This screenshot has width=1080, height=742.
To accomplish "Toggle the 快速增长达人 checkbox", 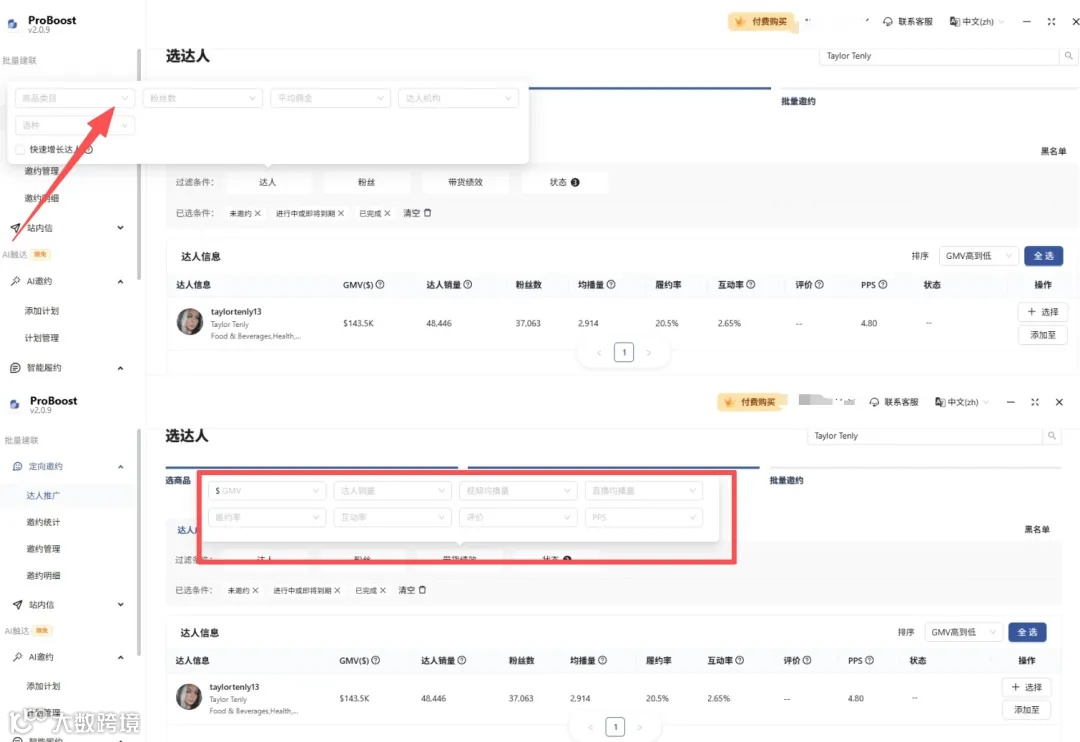I will click(x=20, y=150).
